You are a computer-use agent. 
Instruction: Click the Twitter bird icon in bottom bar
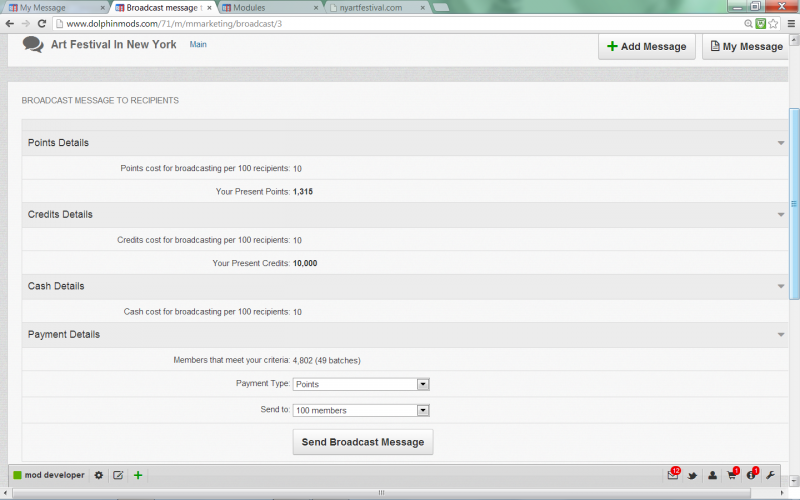pyautogui.click(x=692, y=476)
